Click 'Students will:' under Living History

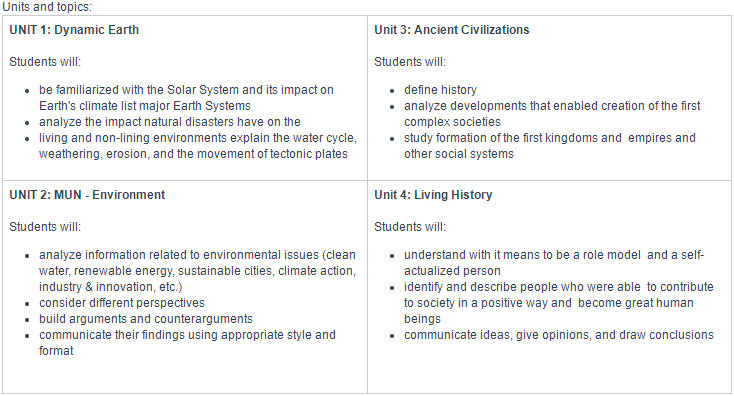(410, 227)
